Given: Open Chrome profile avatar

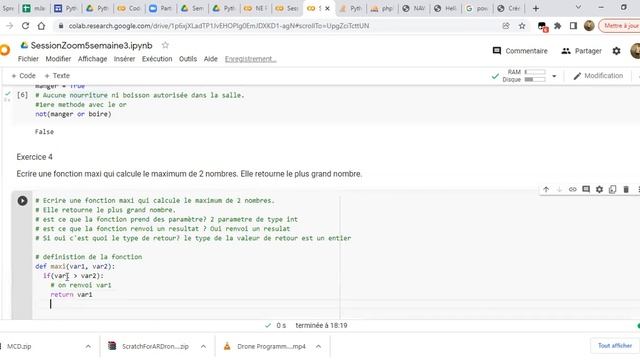Looking at the screenshot, I should pyautogui.click(x=589, y=26).
